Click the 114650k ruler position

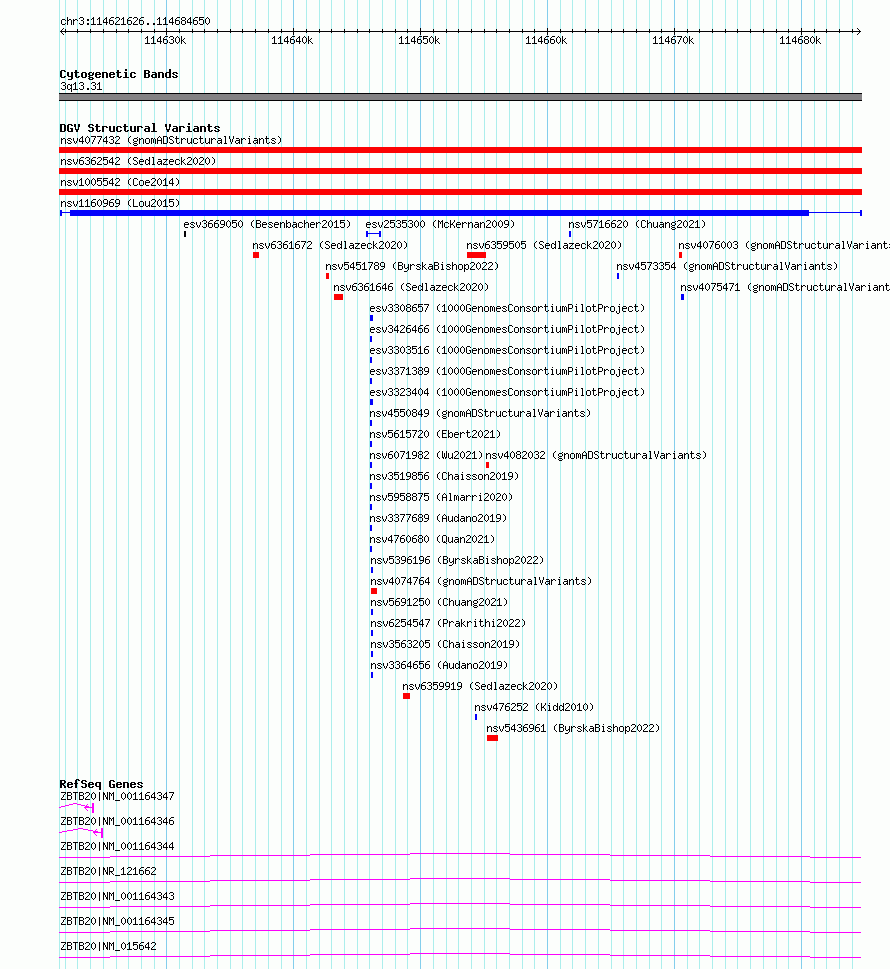coord(419,40)
